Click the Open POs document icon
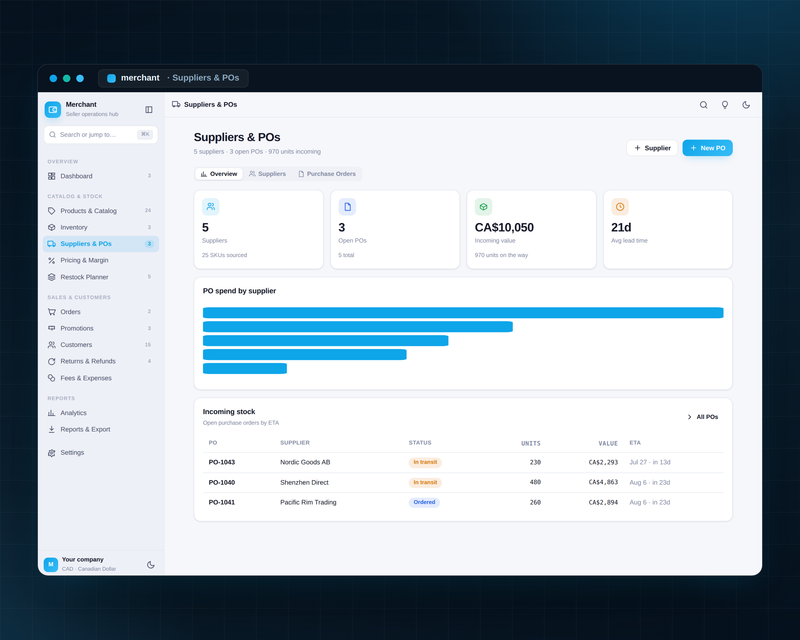This screenshot has width=800, height=640. 347,207
